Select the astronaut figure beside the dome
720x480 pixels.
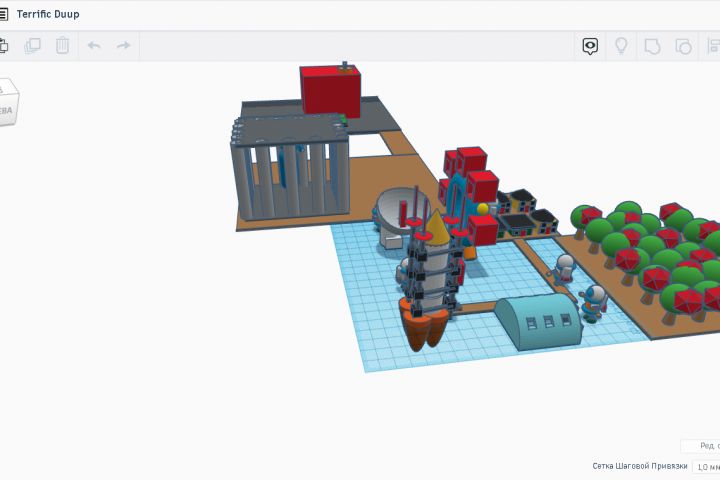click(593, 303)
